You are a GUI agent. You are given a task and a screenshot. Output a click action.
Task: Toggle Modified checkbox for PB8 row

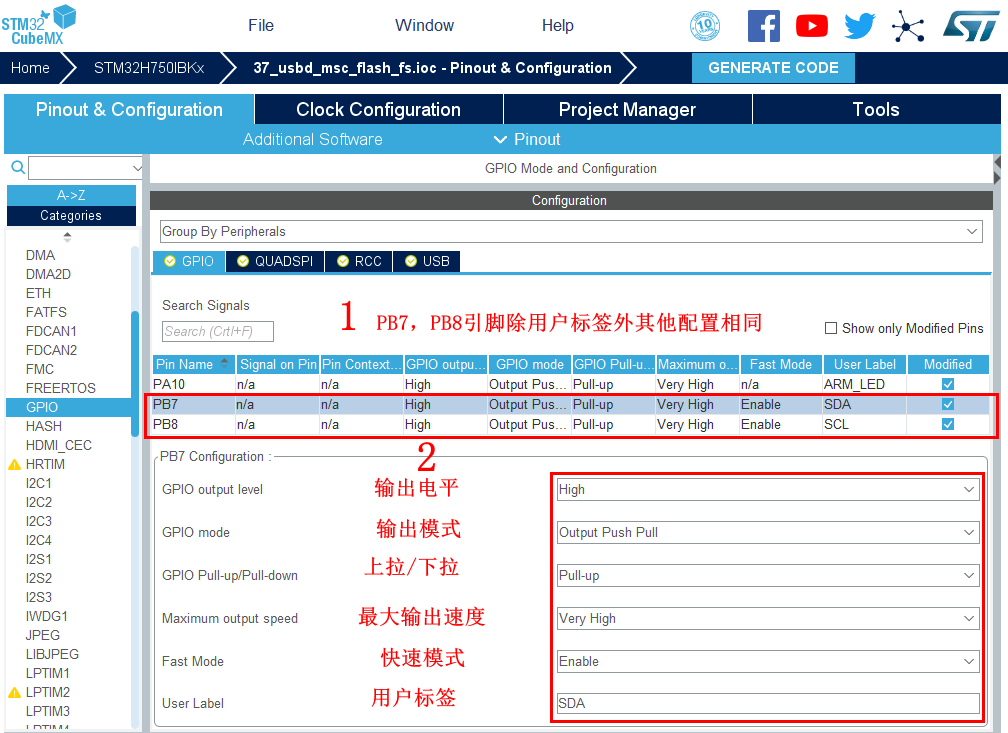[947, 424]
